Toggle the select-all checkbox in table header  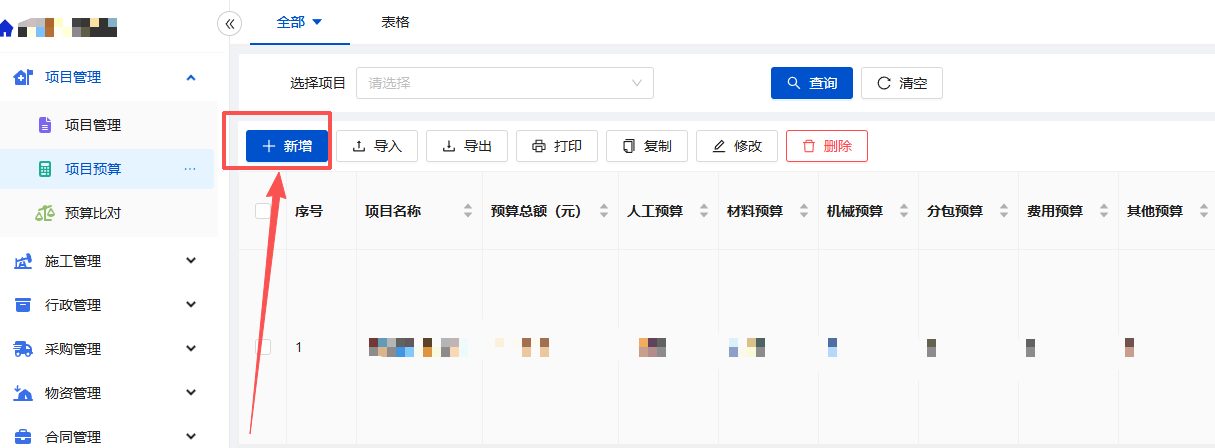point(263,211)
